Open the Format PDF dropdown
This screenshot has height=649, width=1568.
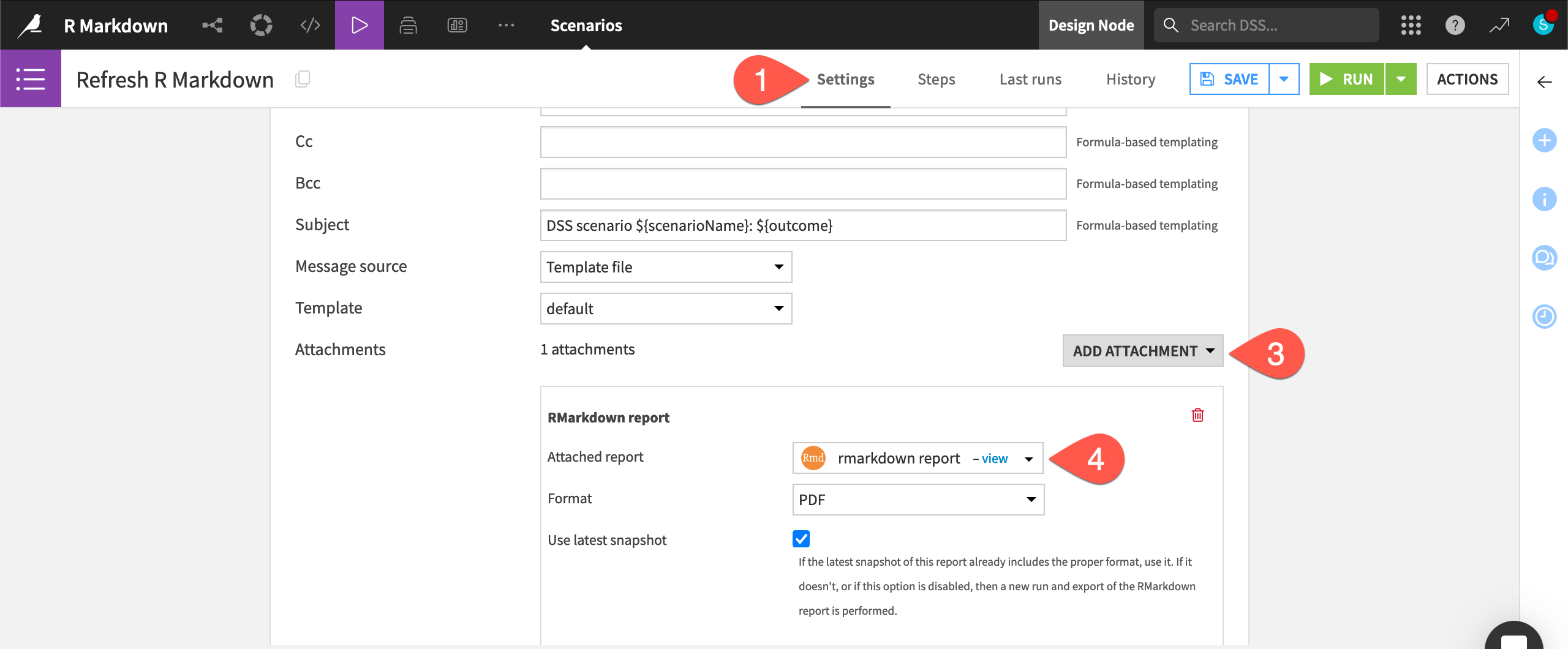[918, 500]
